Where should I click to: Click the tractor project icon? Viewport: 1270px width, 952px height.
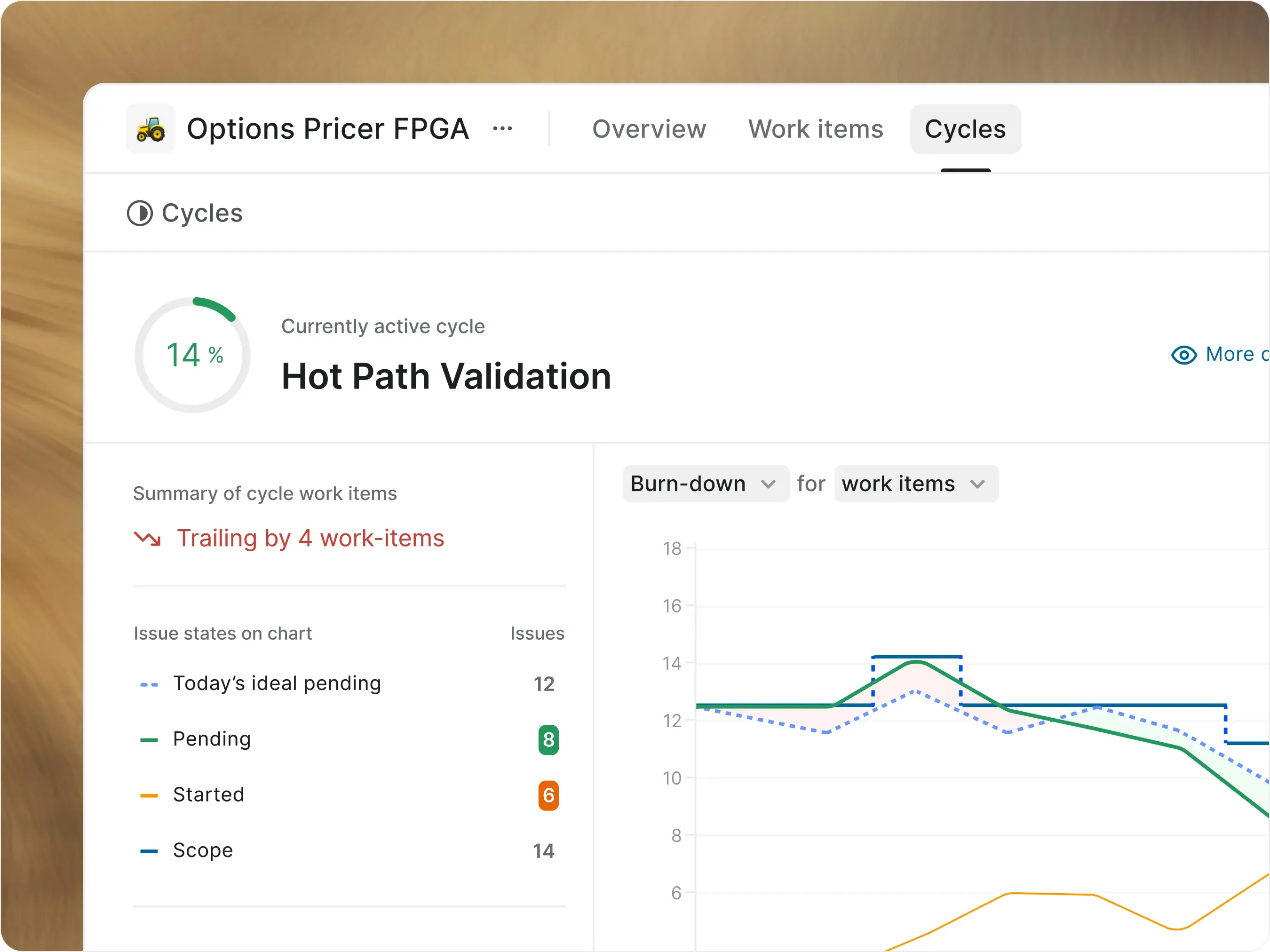click(151, 128)
